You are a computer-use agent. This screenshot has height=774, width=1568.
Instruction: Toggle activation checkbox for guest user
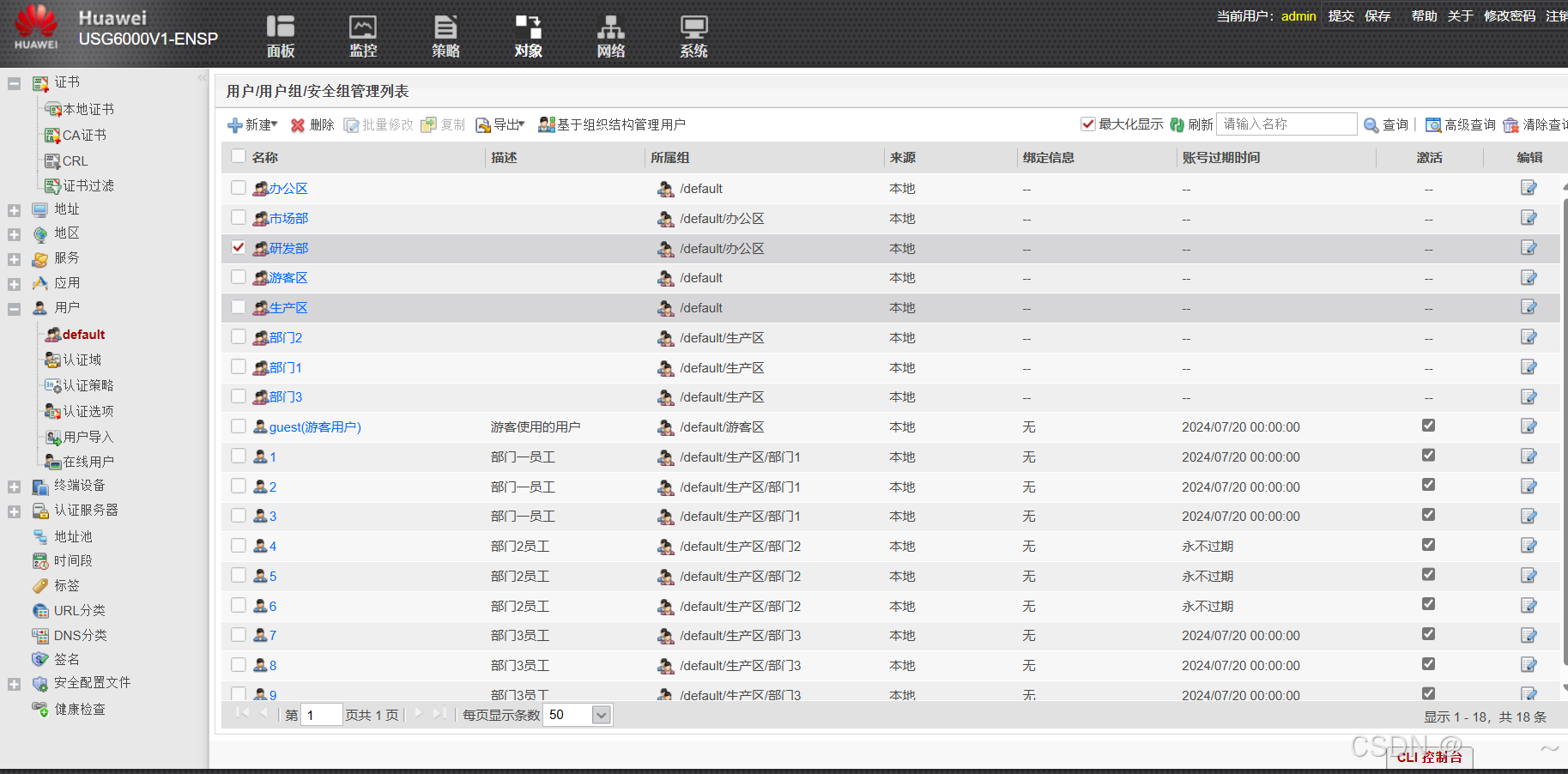[x=1428, y=426]
